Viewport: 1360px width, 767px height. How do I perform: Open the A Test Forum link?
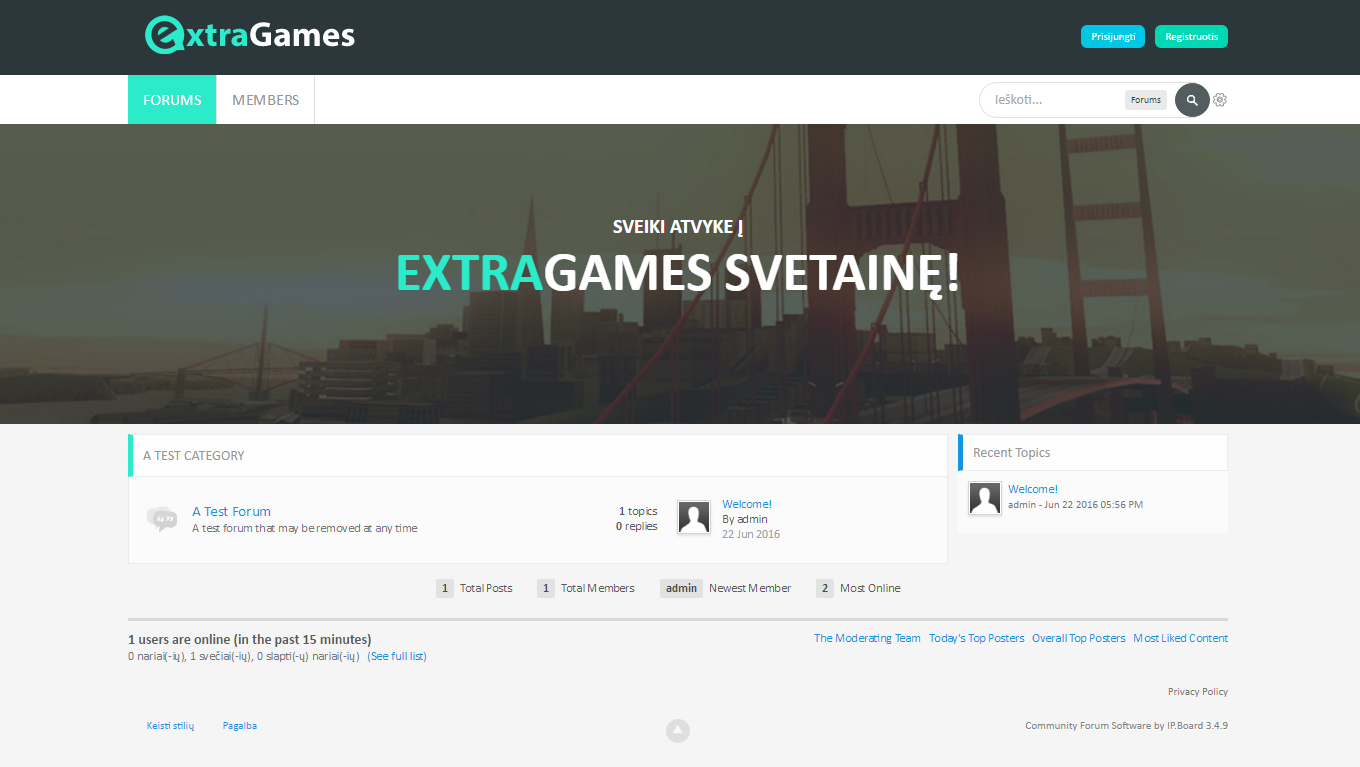point(231,511)
